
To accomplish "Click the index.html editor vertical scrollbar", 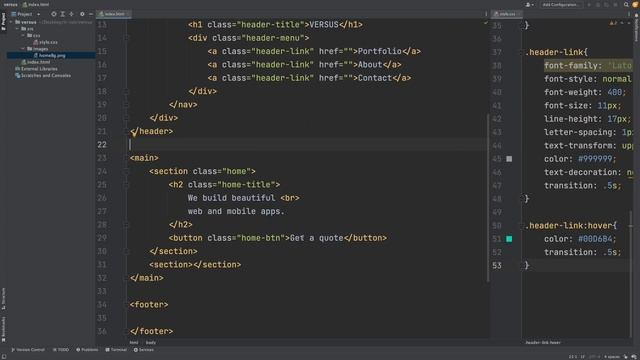I will click(x=488, y=198).
